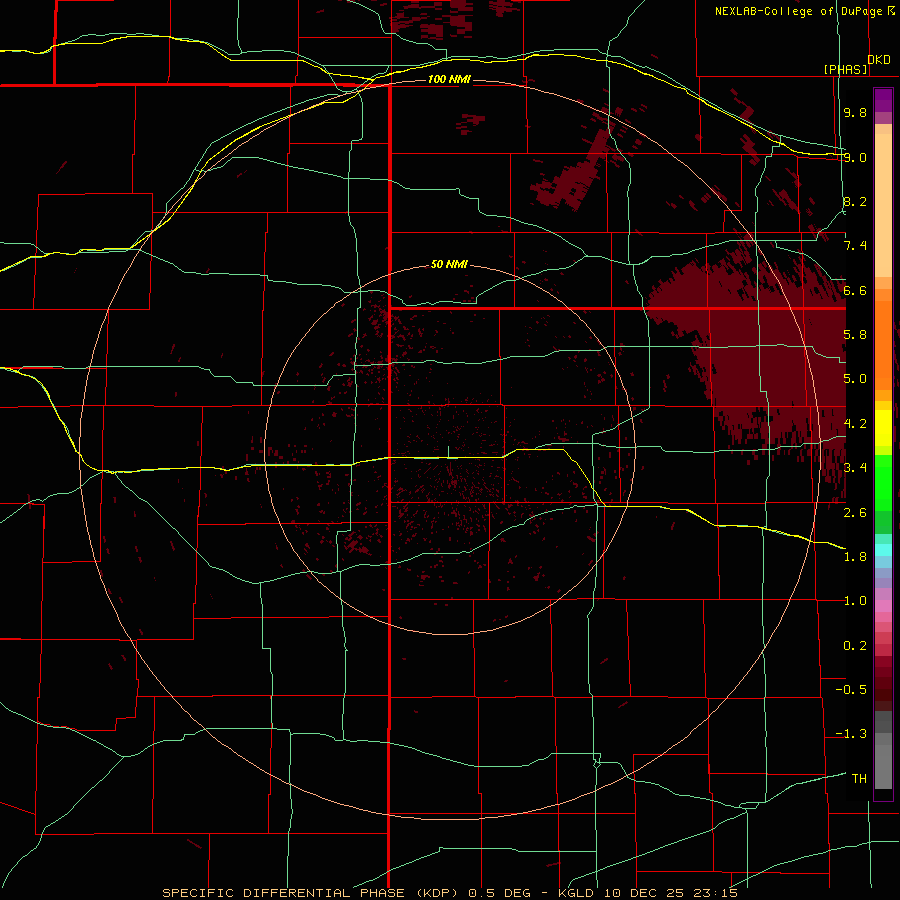Screen dimensions: 900x900
Task: Click the 5.0 scale value
Action: 855,379
